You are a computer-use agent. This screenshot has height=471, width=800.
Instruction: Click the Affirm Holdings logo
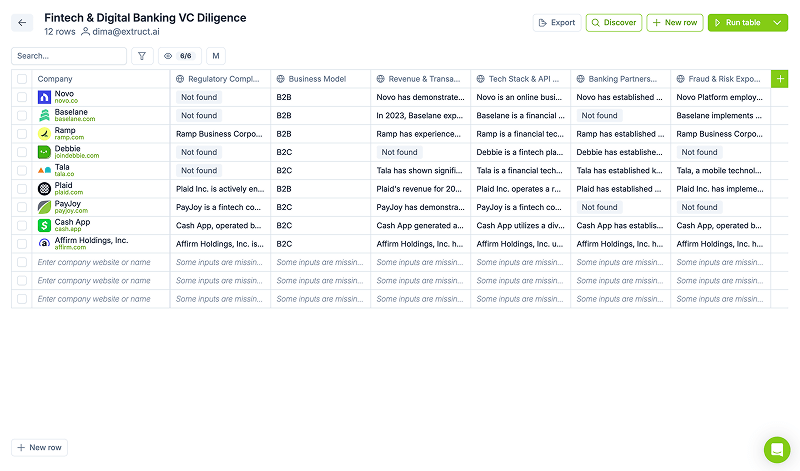[x=44, y=244]
